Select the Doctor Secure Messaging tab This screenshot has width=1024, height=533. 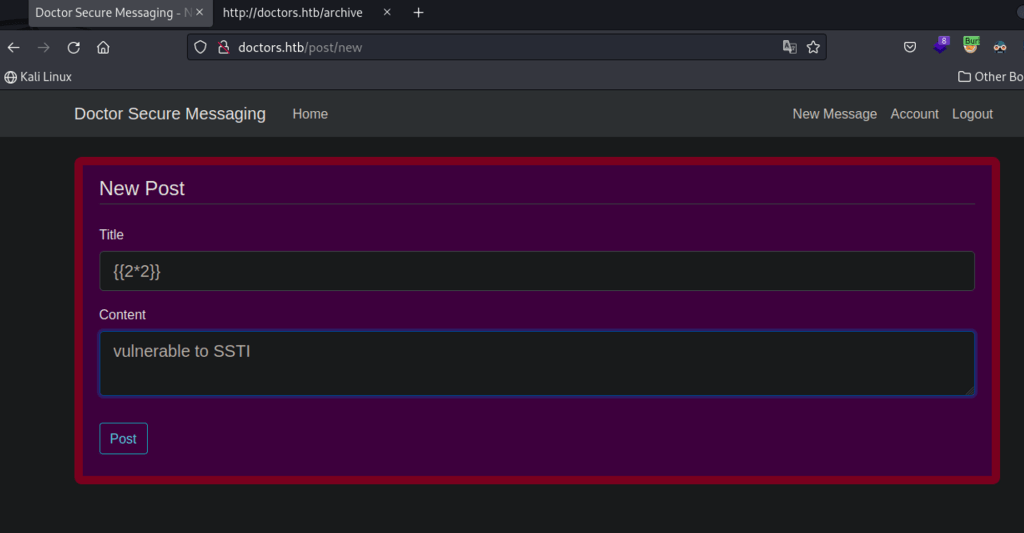pos(110,13)
